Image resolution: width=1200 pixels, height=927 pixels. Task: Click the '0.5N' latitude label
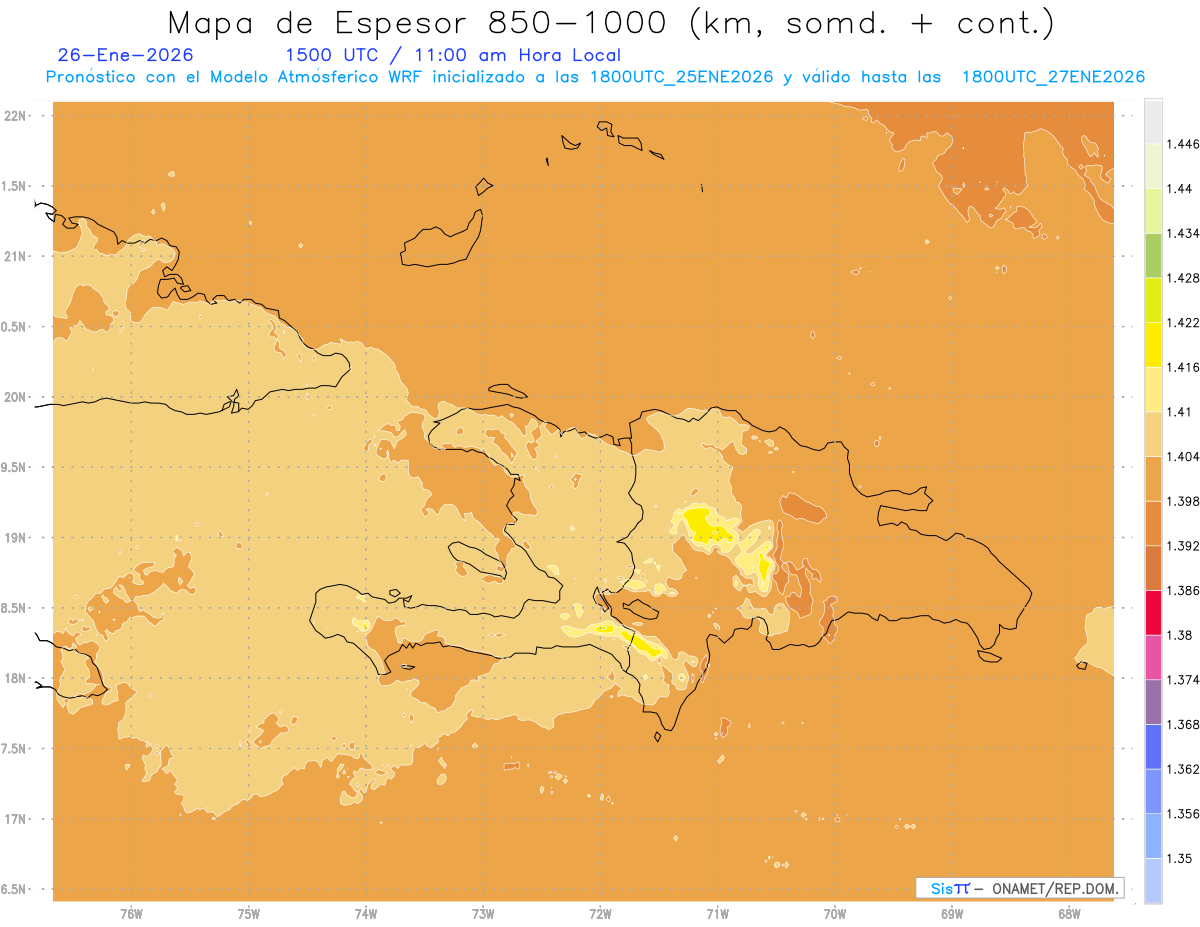[14, 327]
